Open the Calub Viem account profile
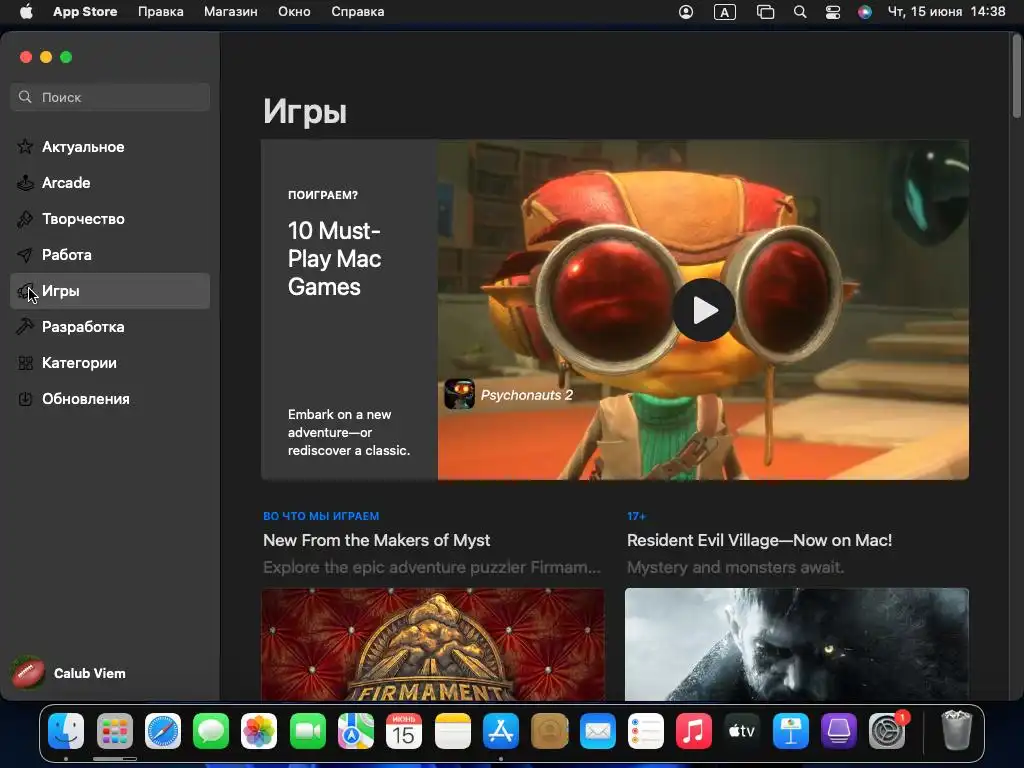This screenshot has width=1024, height=768. (x=69, y=673)
